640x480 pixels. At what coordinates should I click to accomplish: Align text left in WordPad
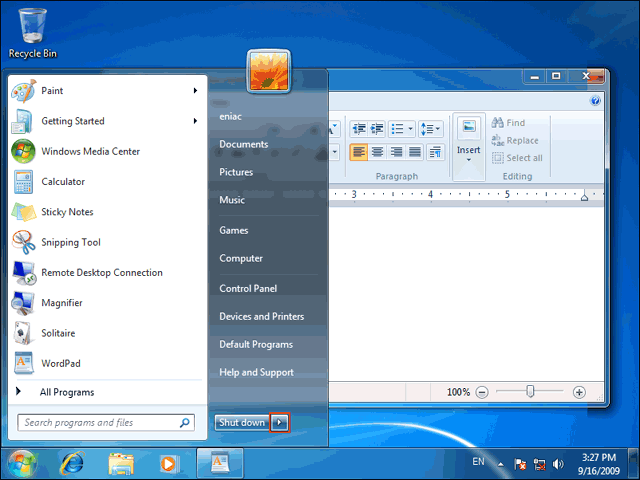tap(359, 152)
